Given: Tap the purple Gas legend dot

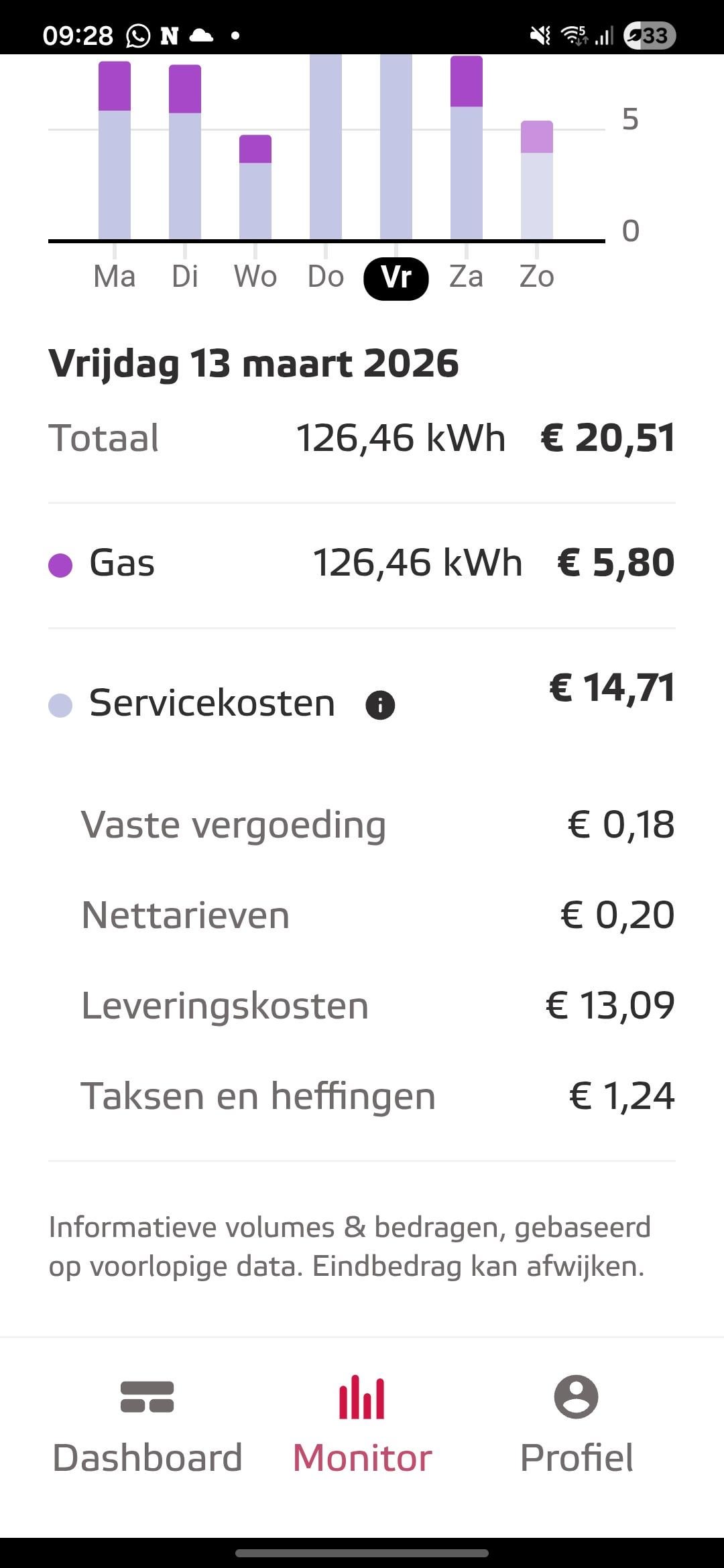Looking at the screenshot, I should pyautogui.click(x=60, y=565).
